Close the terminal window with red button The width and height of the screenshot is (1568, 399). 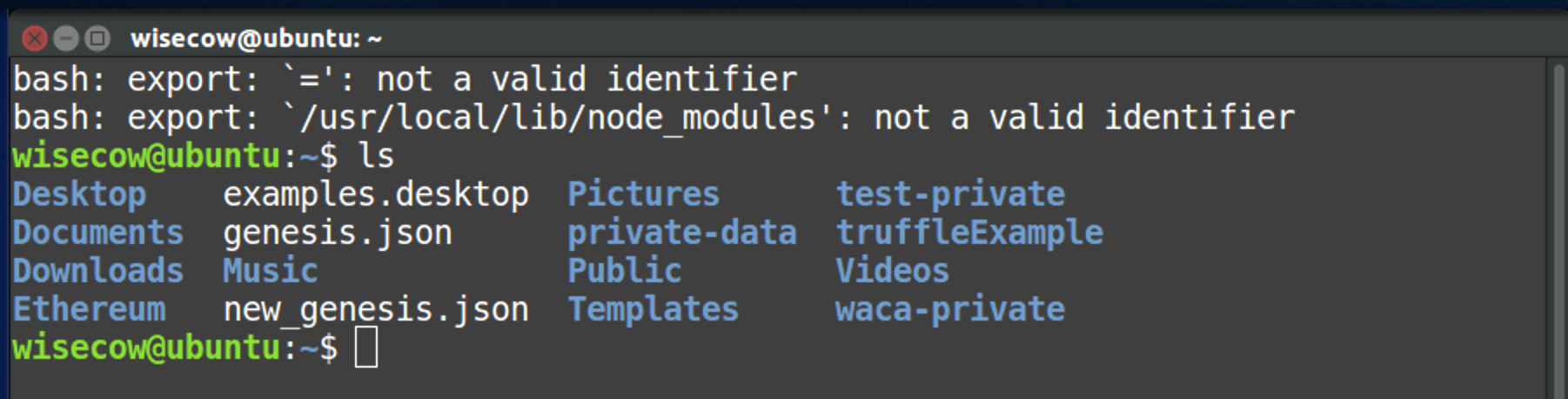(34, 38)
